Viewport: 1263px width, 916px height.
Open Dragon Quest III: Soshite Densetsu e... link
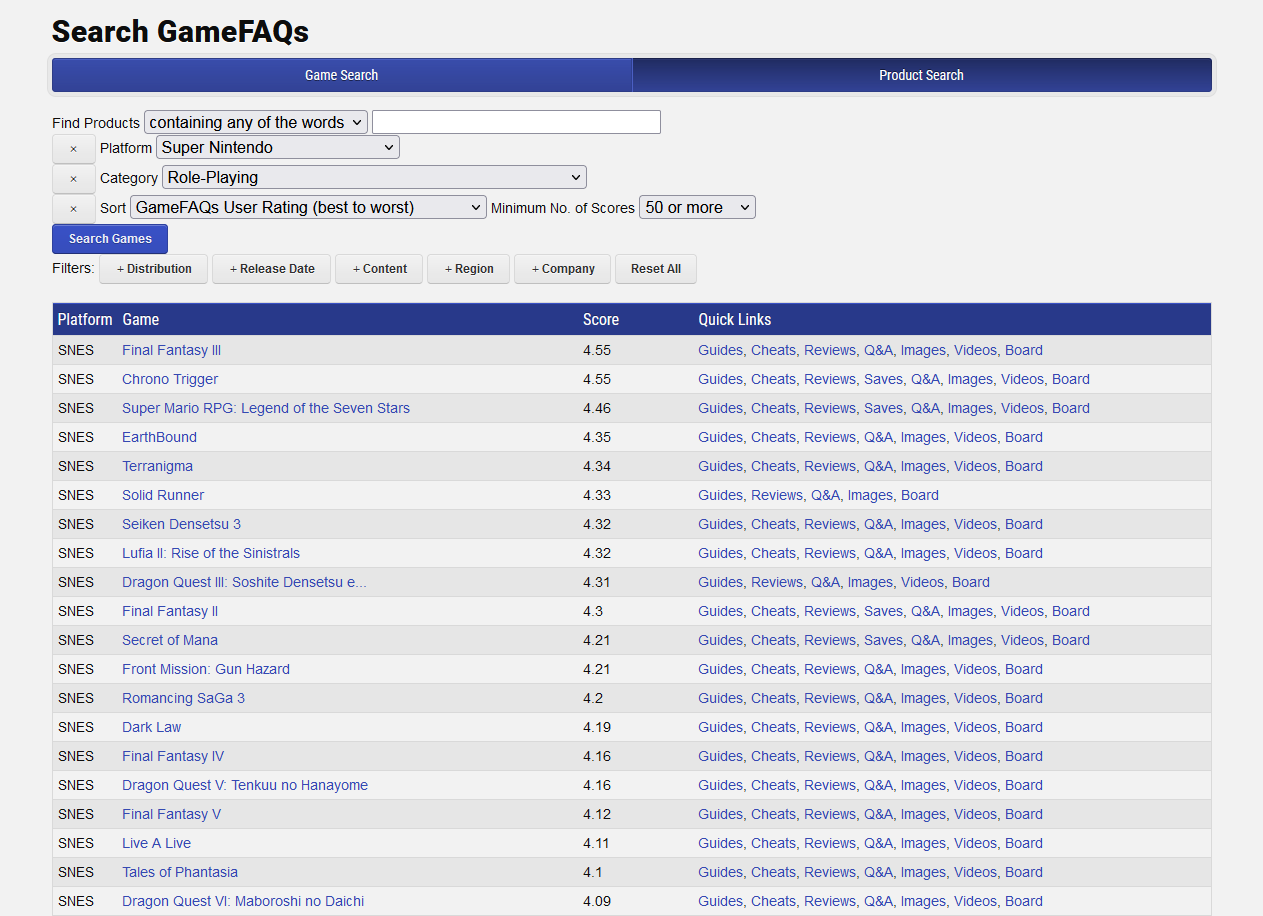244,582
